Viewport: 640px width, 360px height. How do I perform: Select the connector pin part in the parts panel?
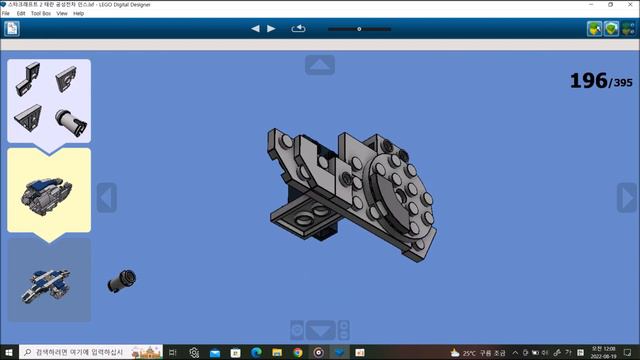coord(71,122)
